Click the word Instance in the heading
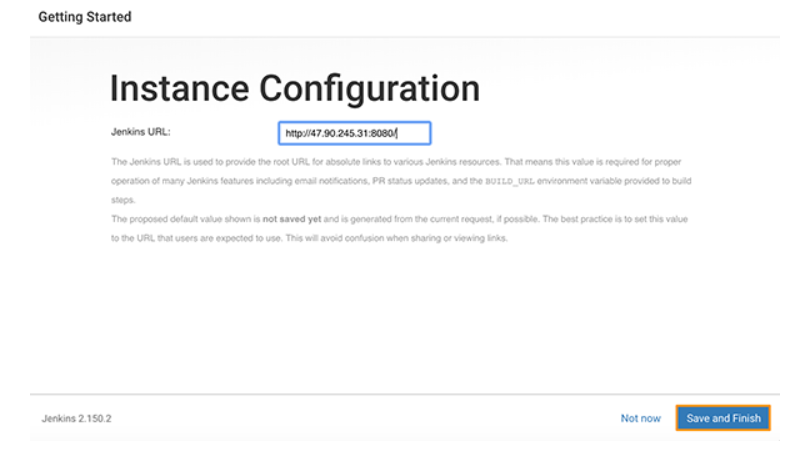 [179, 89]
